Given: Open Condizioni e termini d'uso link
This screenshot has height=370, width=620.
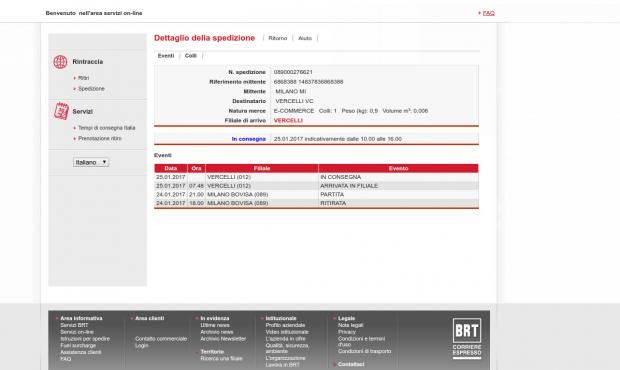Looking at the screenshot, I should click(x=361, y=342).
